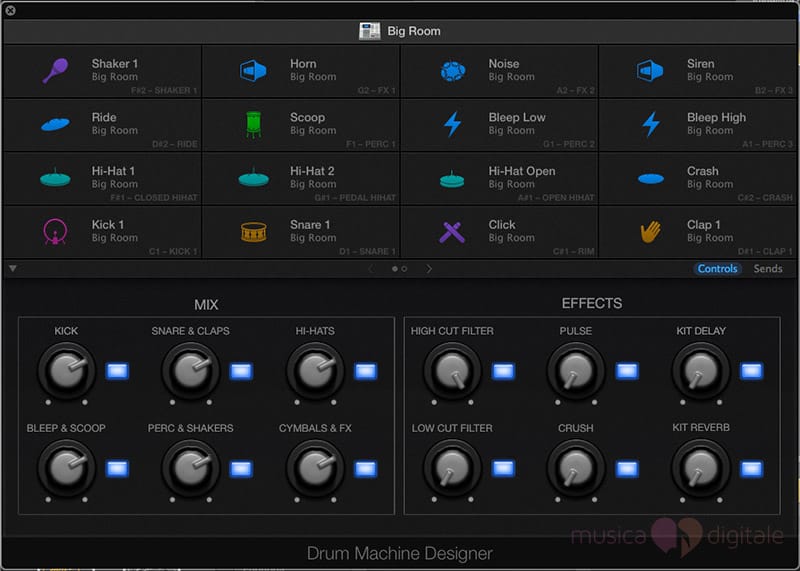This screenshot has height=571, width=800.
Task: Select the green Scoop drum icon
Action: (254, 125)
